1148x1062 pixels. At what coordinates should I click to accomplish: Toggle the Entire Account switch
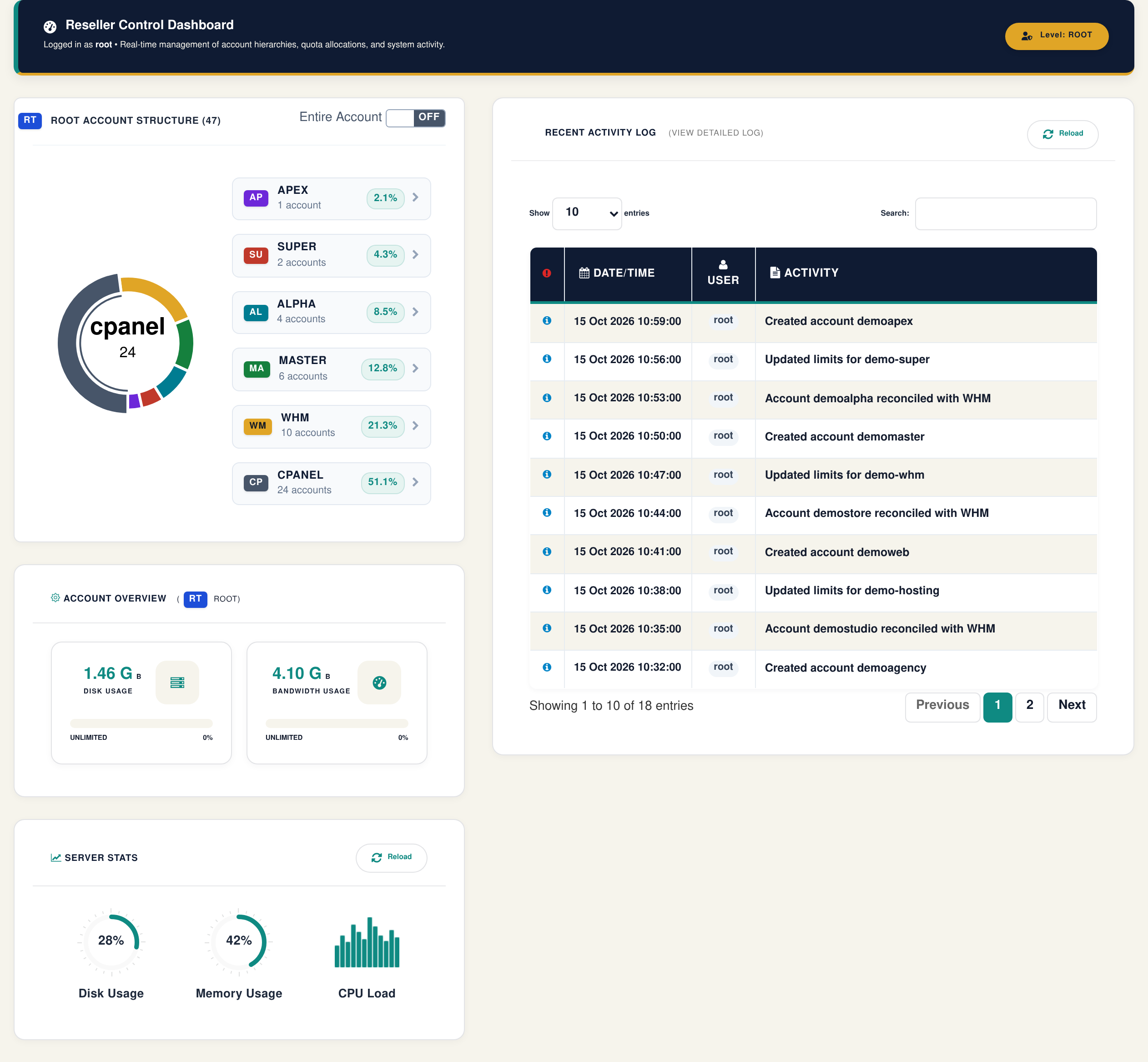tap(415, 118)
